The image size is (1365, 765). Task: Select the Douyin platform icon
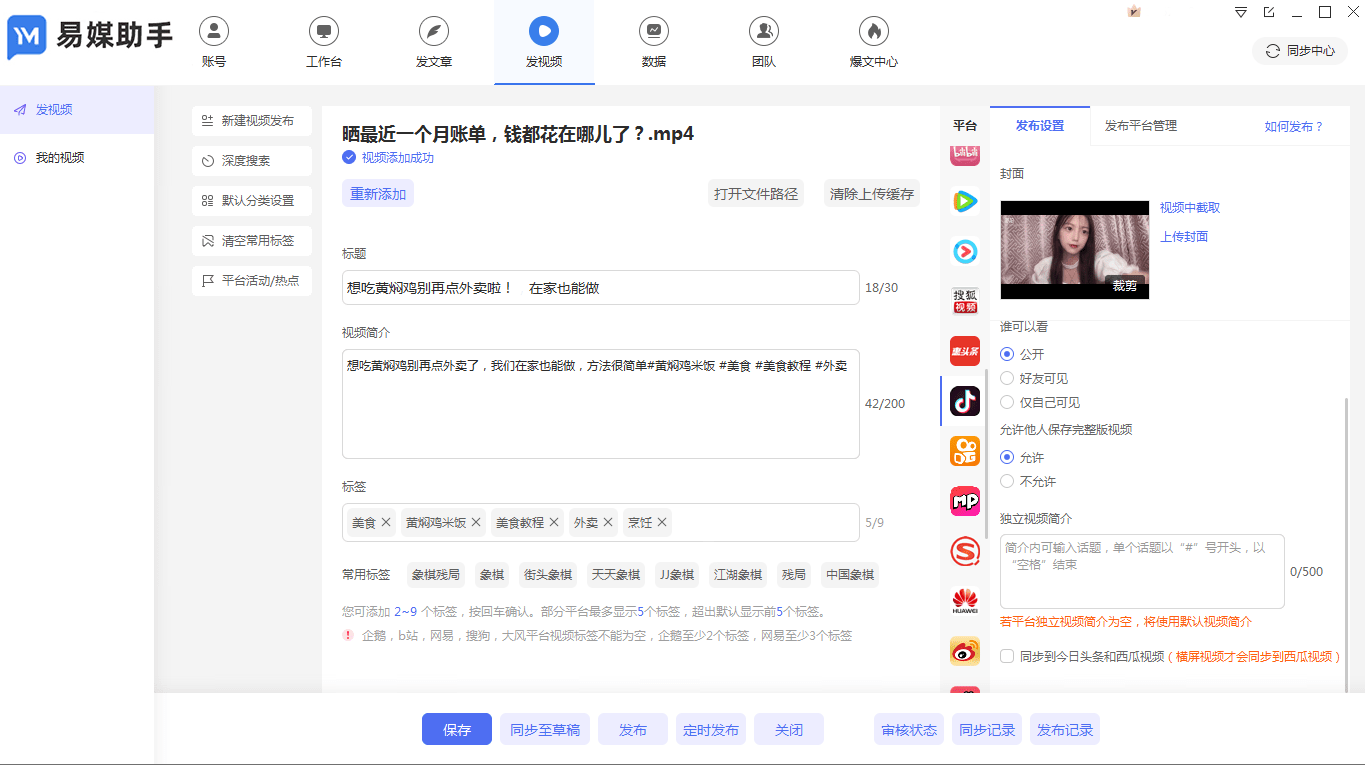coord(964,401)
